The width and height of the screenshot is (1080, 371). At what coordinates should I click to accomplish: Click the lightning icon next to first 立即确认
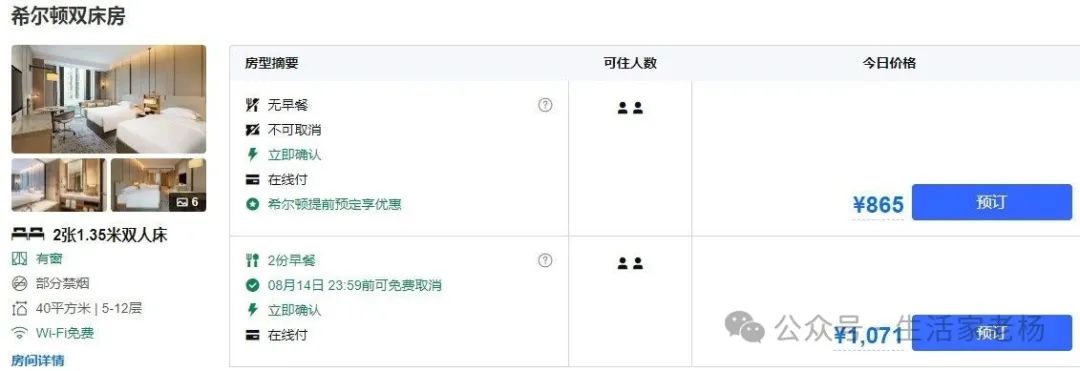pos(253,155)
